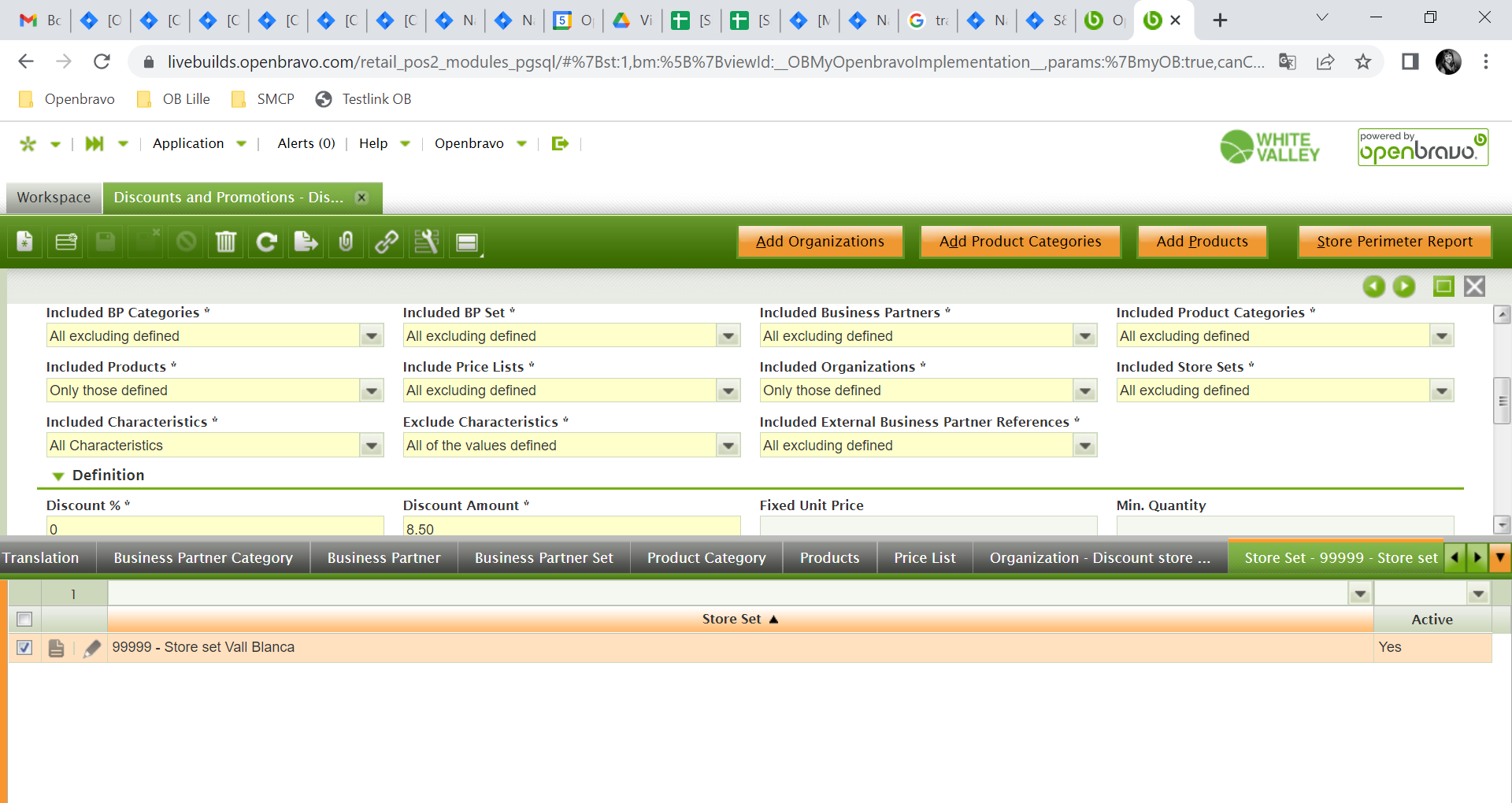Go to next record with green arrow
The height and width of the screenshot is (803, 1512).
pyautogui.click(x=1403, y=287)
